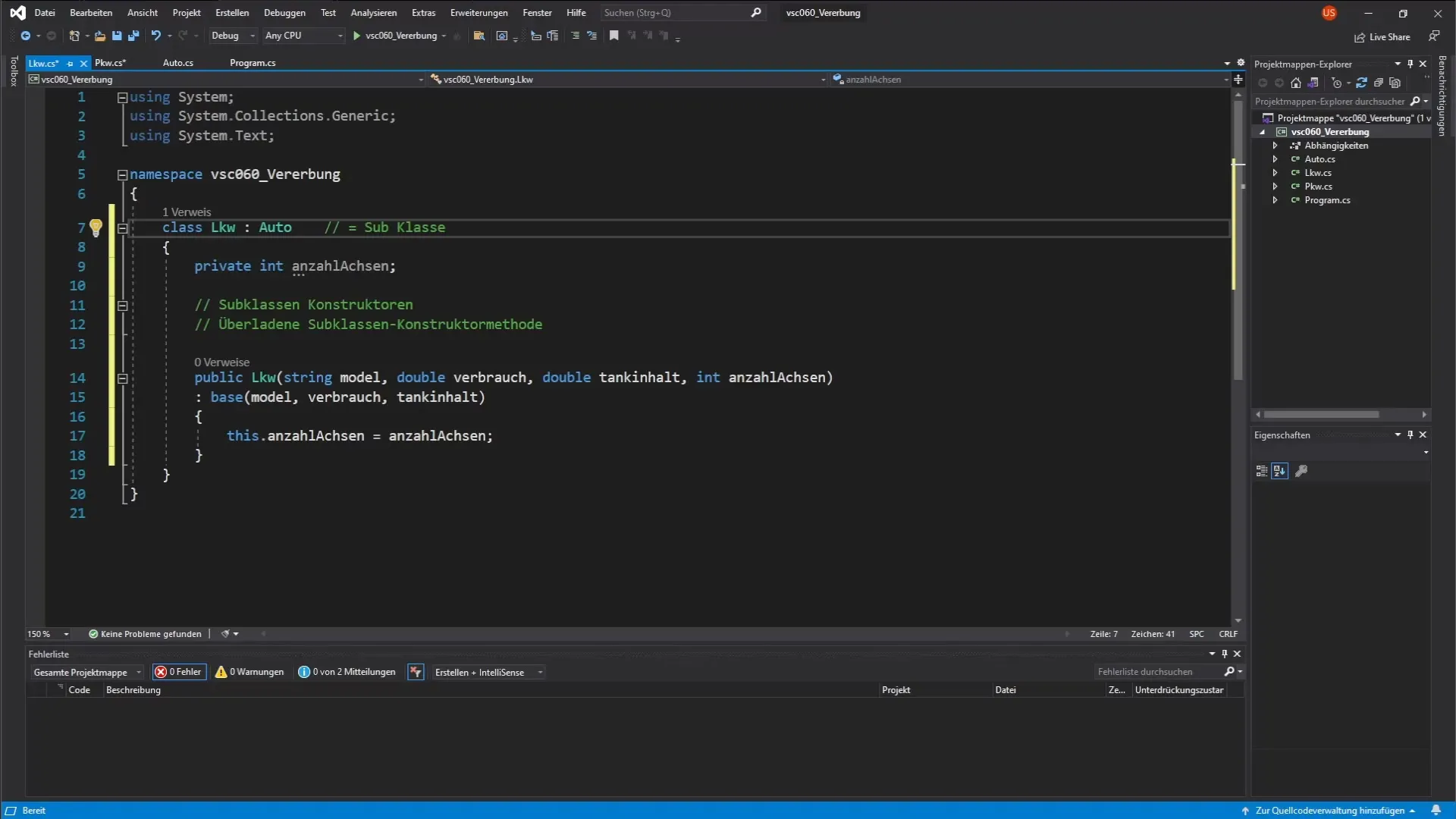Click the Categorized view icon in Eigenschaften
Screen dimensions: 1456x819
(x=1262, y=471)
